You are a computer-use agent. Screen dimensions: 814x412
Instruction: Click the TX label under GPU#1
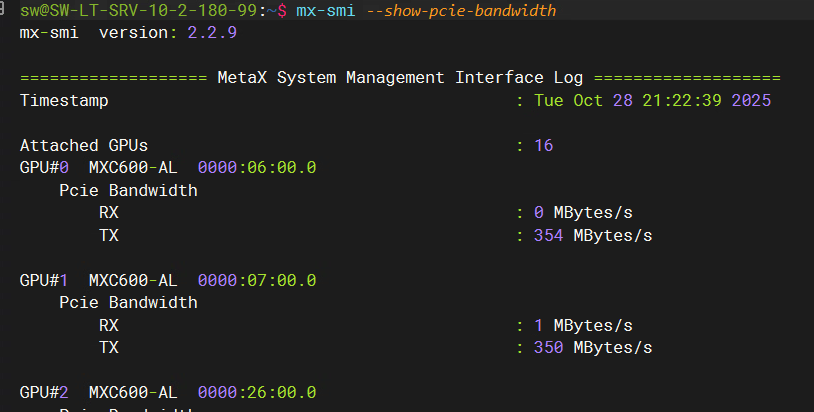(x=108, y=348)
